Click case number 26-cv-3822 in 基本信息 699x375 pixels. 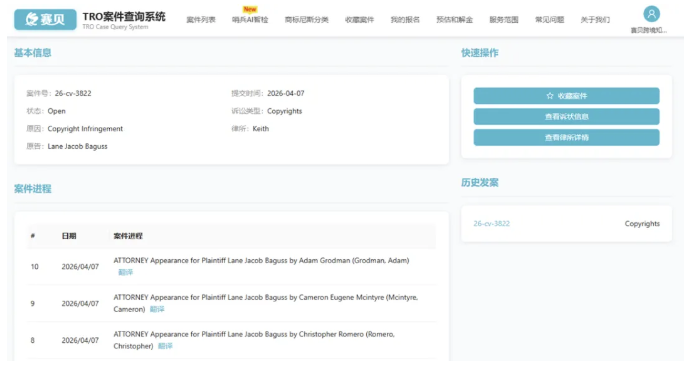pyautogui.click(x=73, y=93)
